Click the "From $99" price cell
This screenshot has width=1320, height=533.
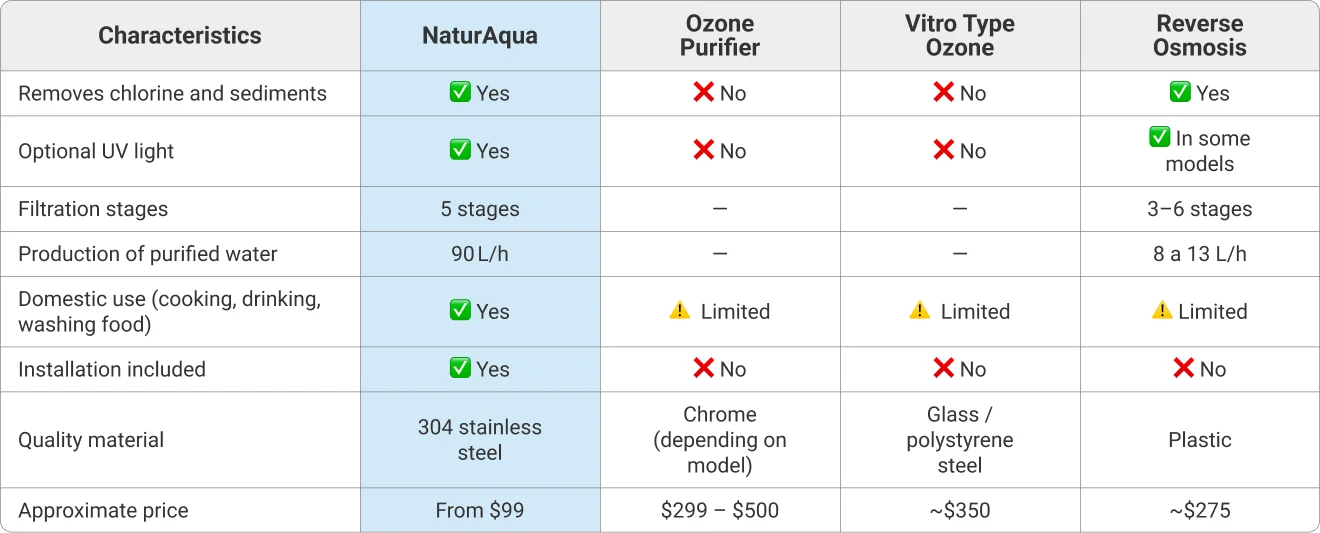tap(480, 510)
